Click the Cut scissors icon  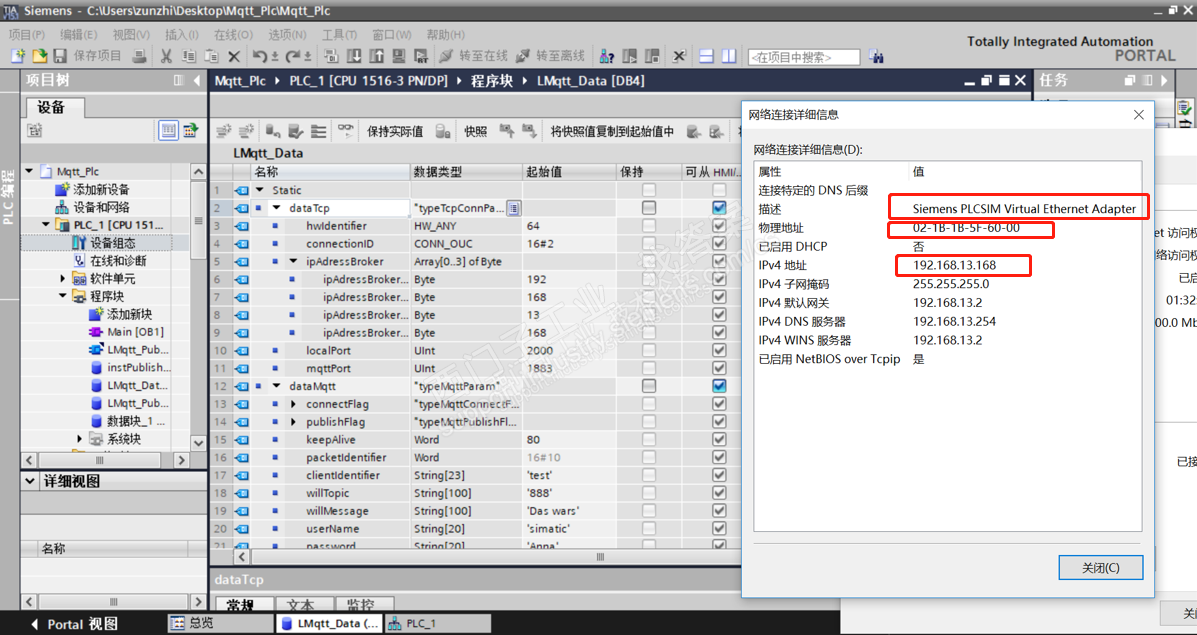[x=166, y=56]
